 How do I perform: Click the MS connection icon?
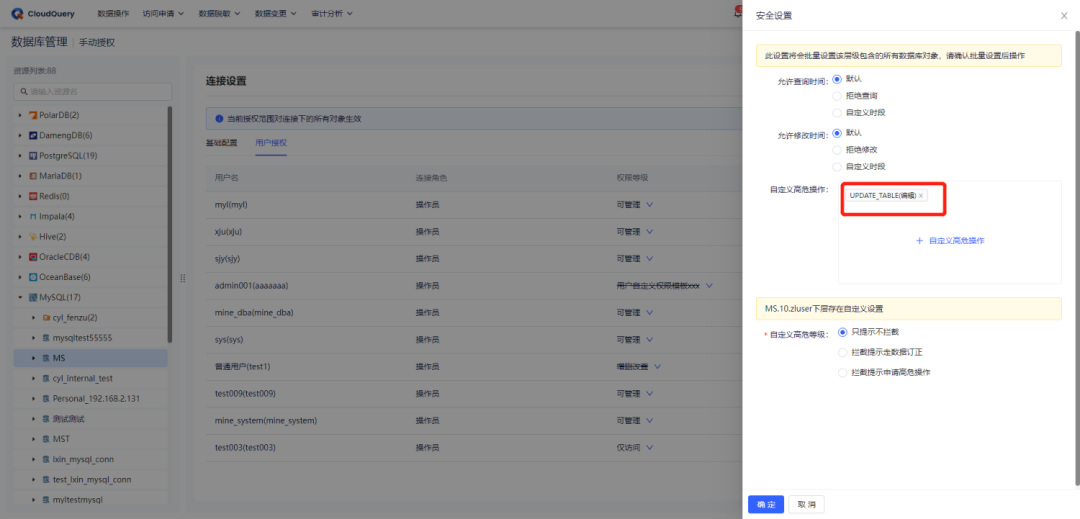click(46, 359)
